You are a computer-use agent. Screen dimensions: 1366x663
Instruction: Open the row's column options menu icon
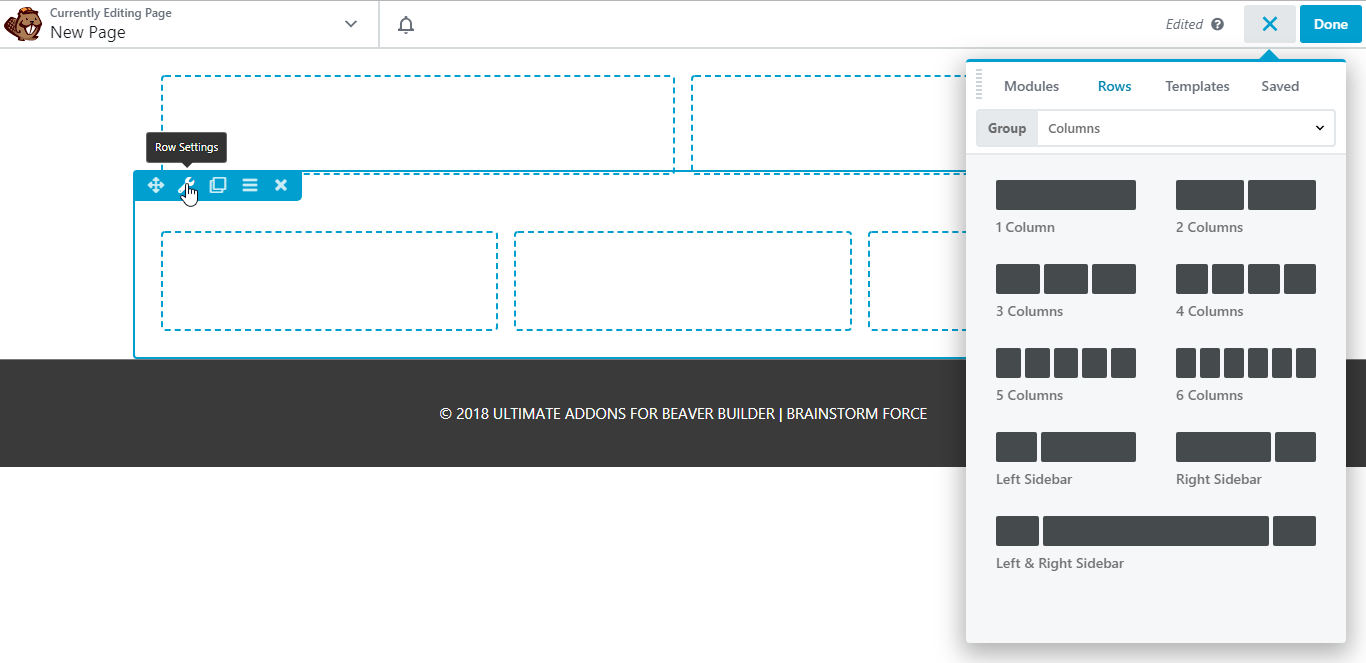click(250, 185)
